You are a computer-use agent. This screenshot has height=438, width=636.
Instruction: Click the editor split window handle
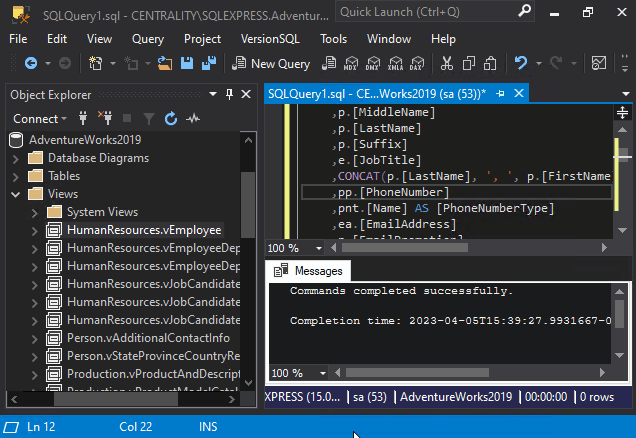click(x=622, y=112)
